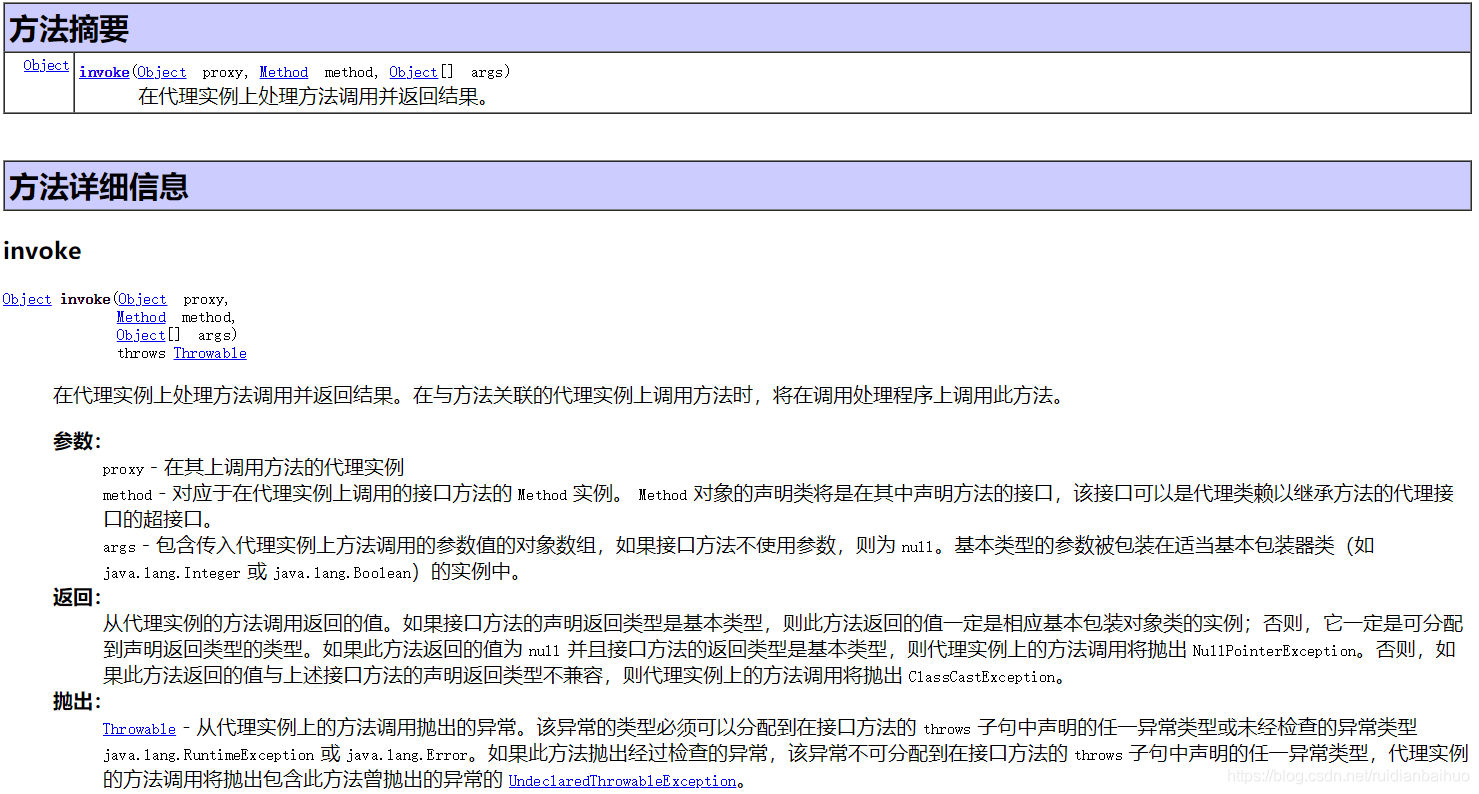
Task: Click summary description 在代理实例上处理方法调用并返回结果
Action: [x=314, y=97]
